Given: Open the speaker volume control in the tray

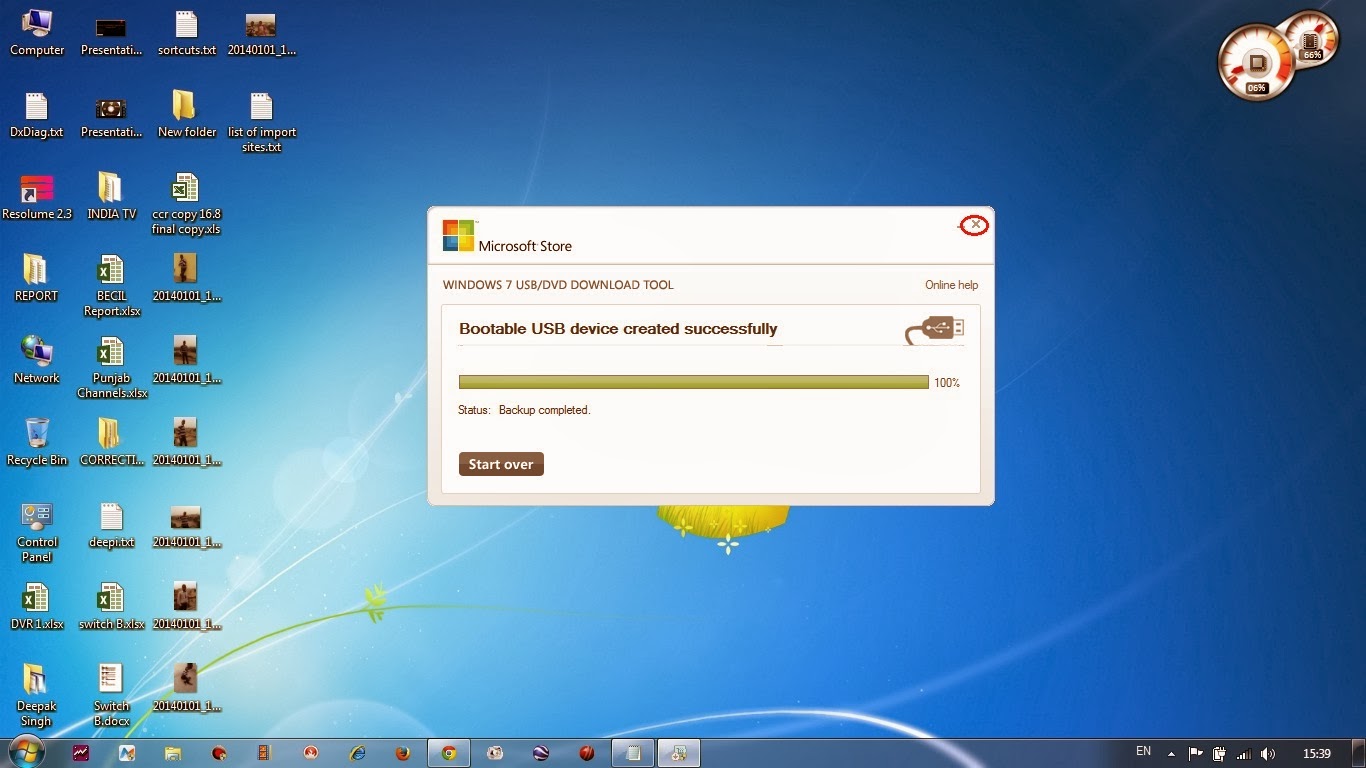Looking at the screenshot, I should [x=1269, y=753].
